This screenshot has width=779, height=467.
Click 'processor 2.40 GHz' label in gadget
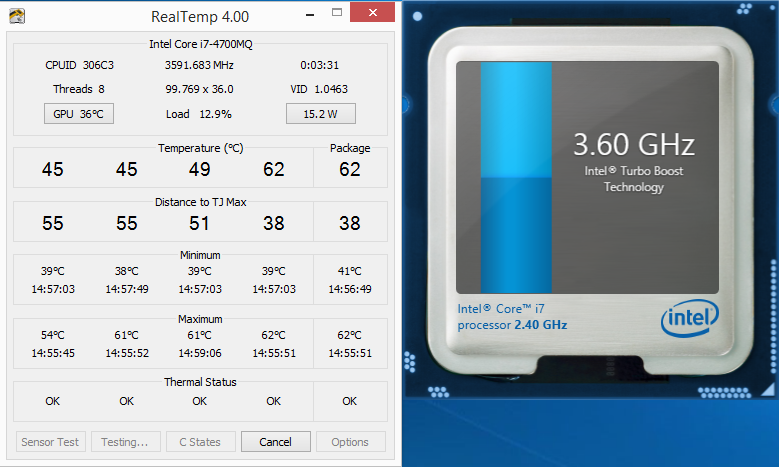pos(512,325)
